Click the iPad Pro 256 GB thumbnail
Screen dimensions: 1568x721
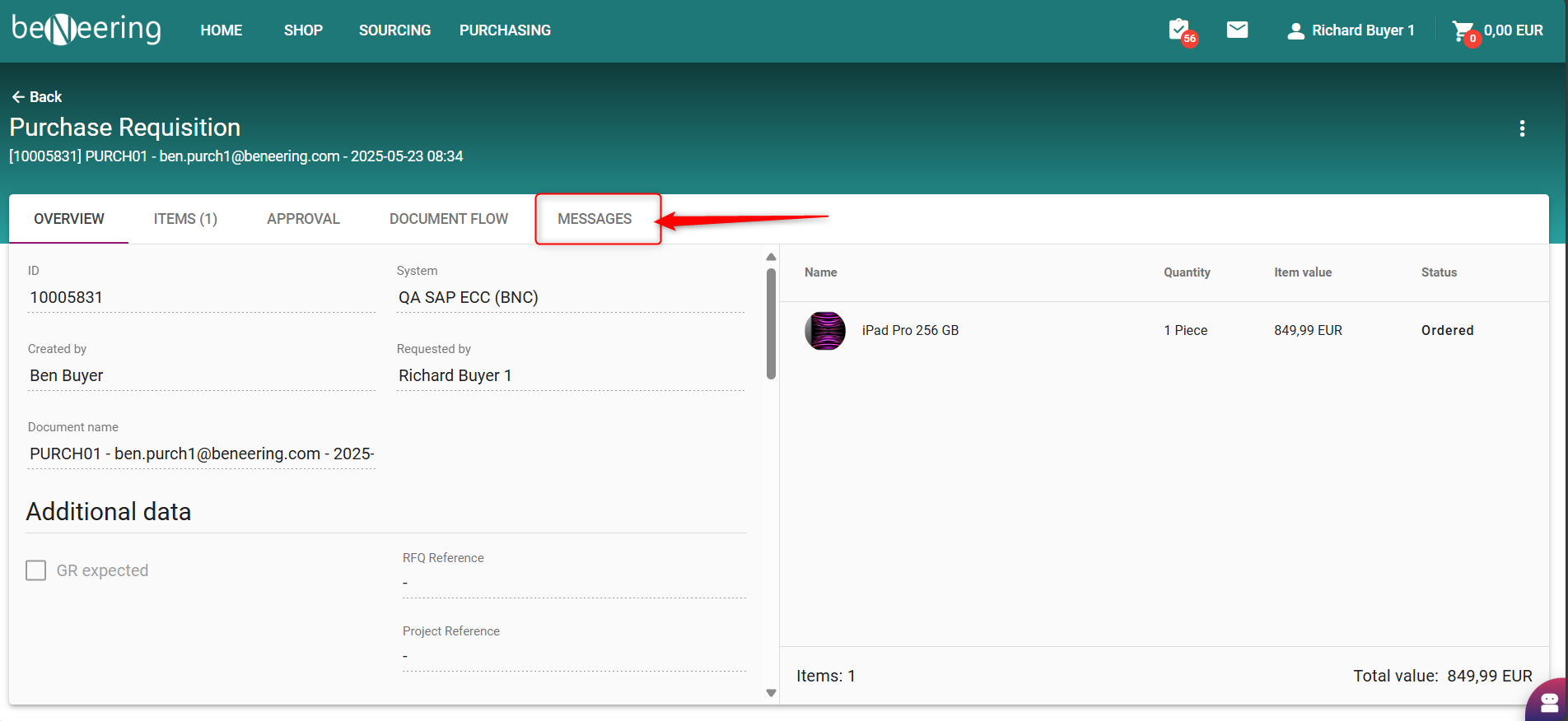[x=825, y=331]
